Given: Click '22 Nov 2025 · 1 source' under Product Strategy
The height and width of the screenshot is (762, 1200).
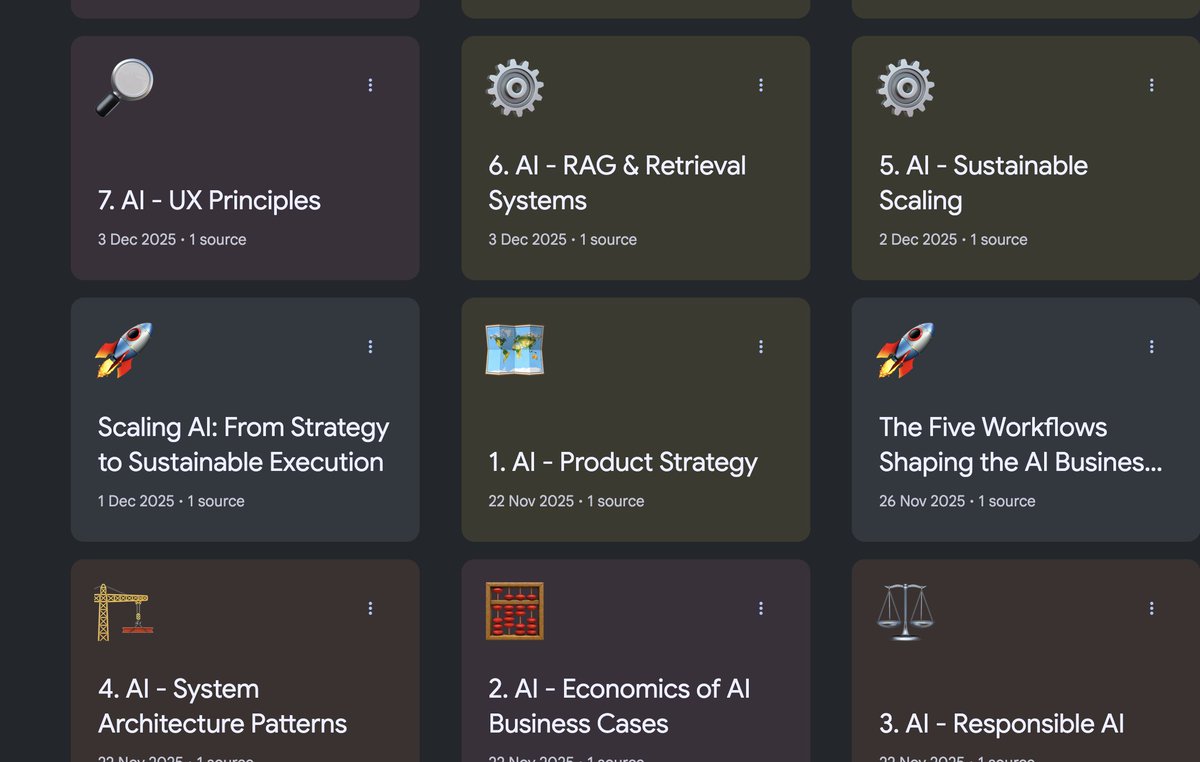Looking at the screenshot, I should coord(566,501).
